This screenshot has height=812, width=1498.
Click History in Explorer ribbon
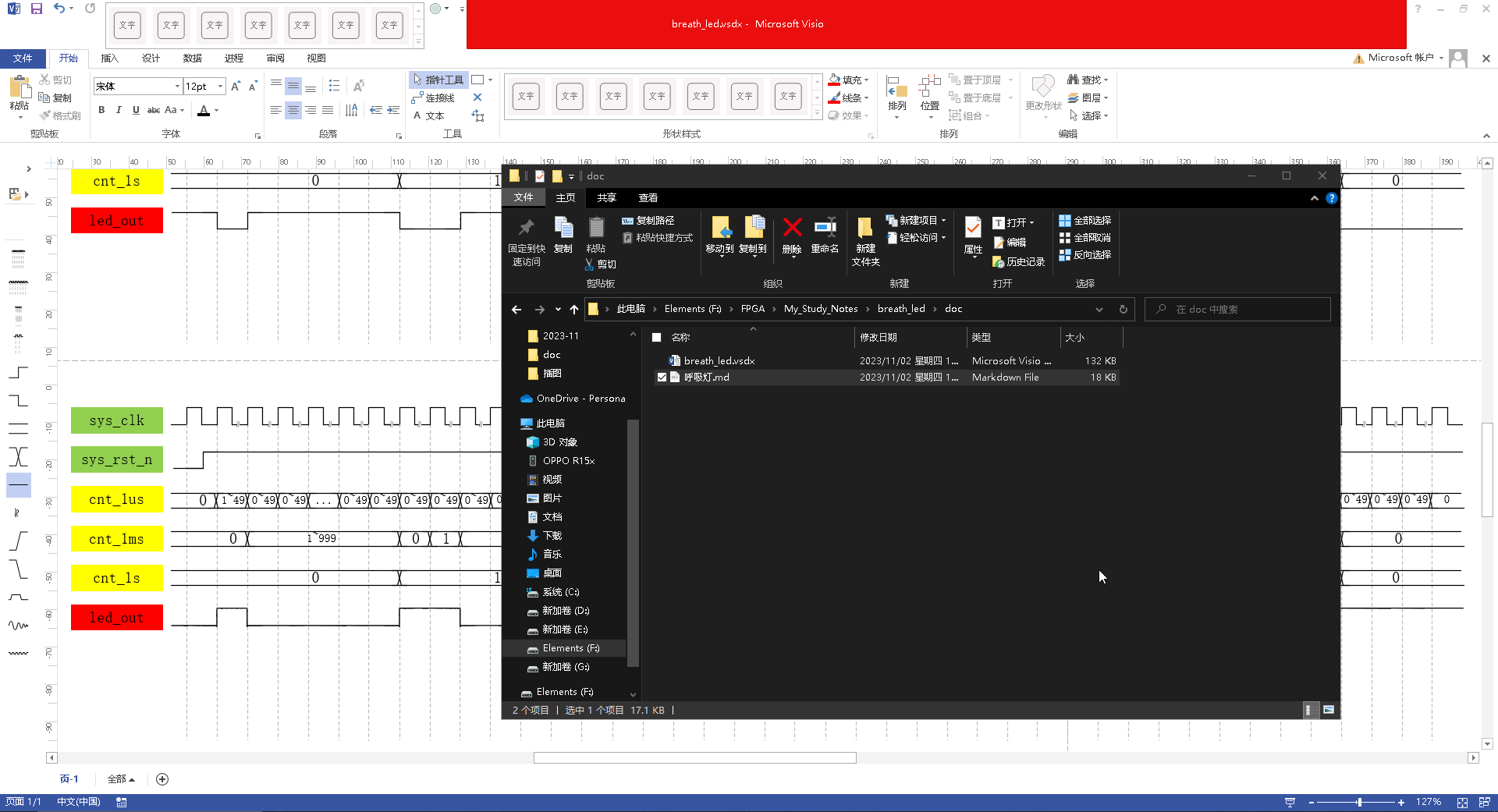pos(1019,262)
